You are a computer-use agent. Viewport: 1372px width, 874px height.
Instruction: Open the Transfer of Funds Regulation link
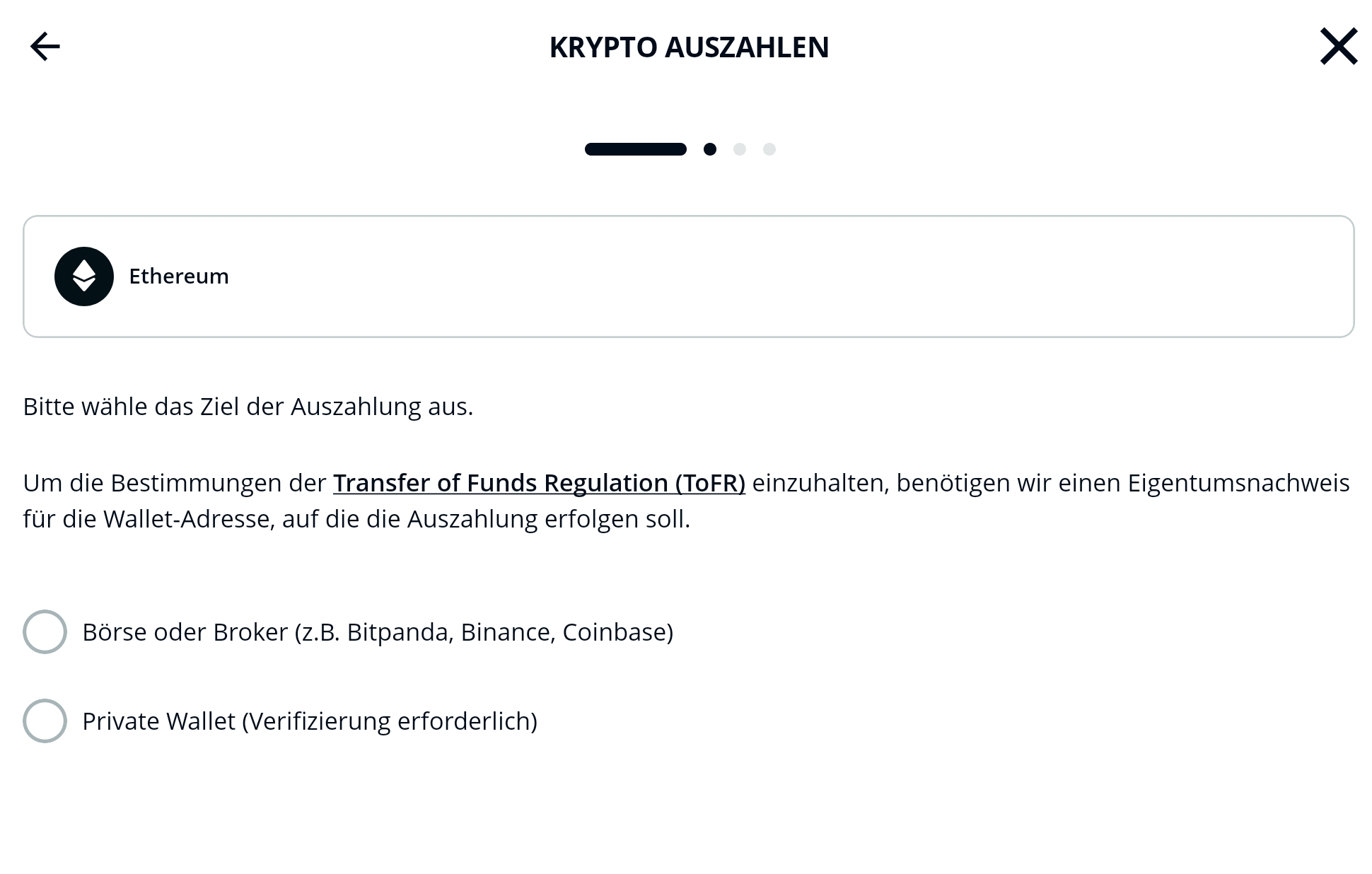[x=540, y=483]
